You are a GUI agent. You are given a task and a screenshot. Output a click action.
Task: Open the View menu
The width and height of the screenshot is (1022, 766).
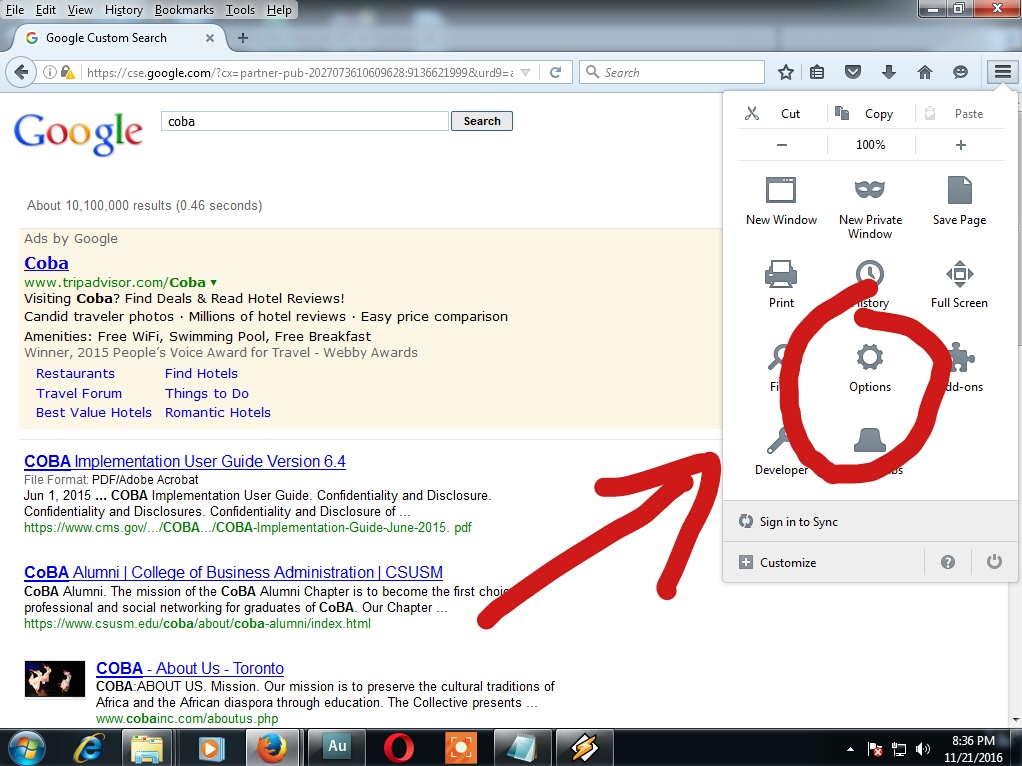click(80, 10)
